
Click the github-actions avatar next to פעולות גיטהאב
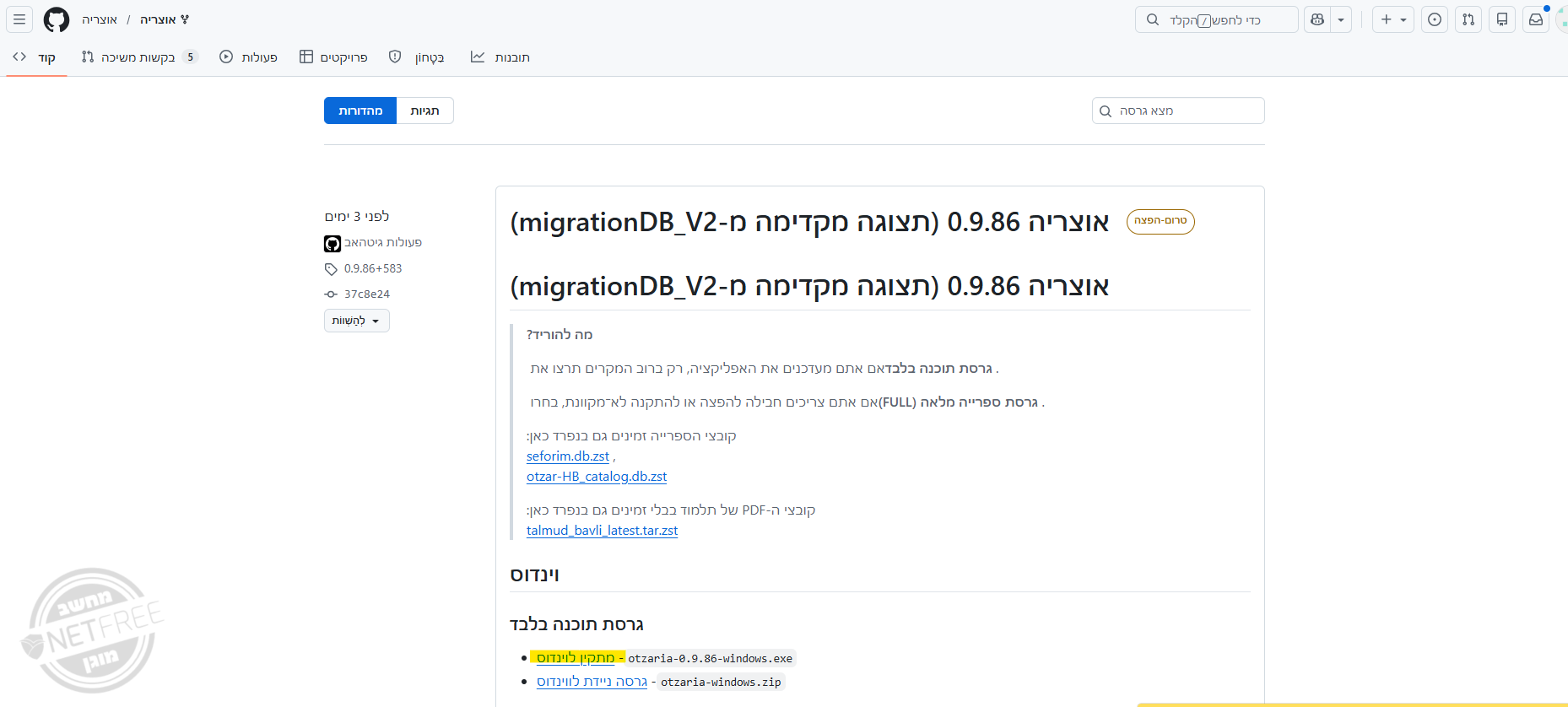[333, 244]
